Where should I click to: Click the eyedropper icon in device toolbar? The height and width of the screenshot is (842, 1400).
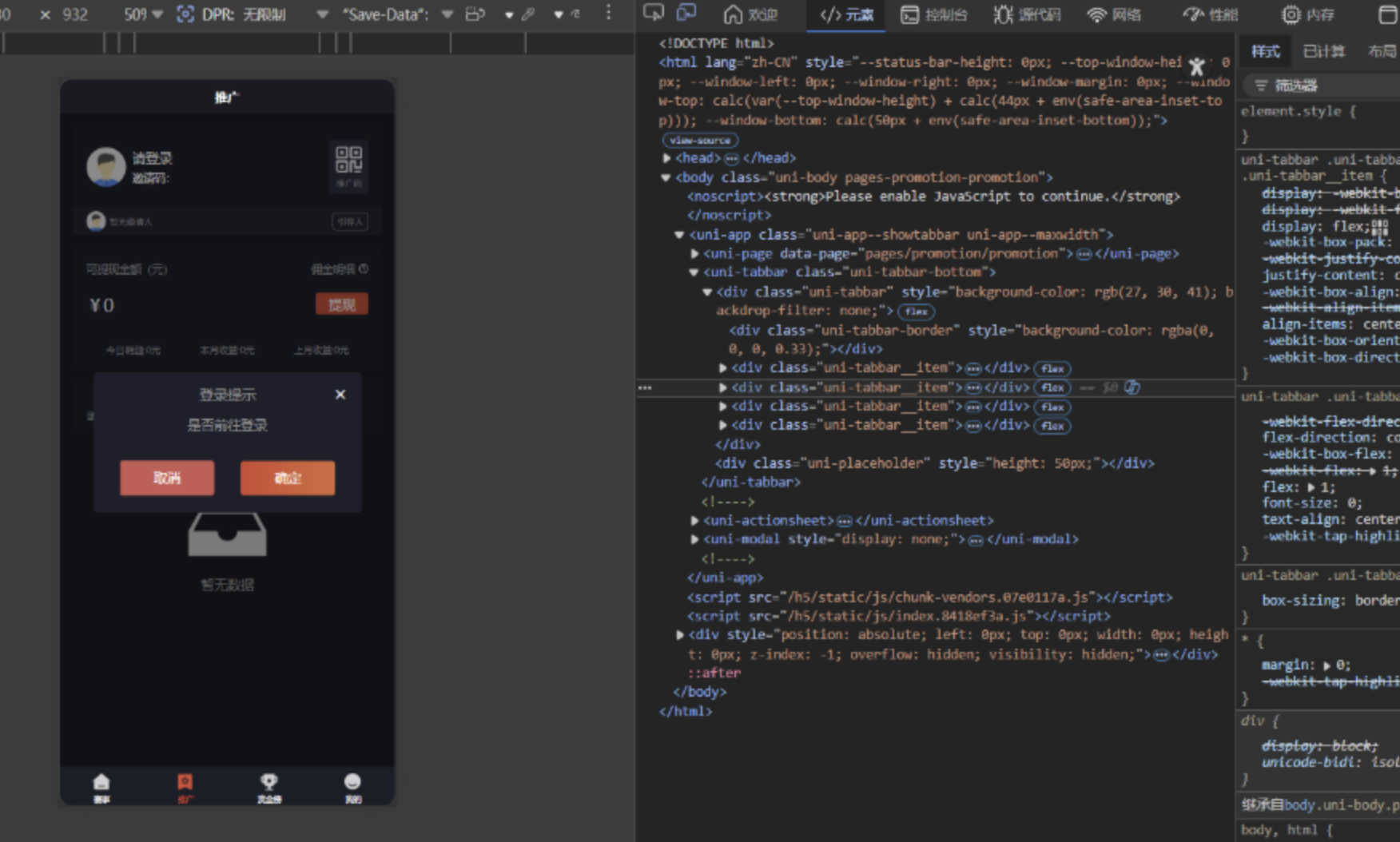pyautogui.click(x=528, y=14)
